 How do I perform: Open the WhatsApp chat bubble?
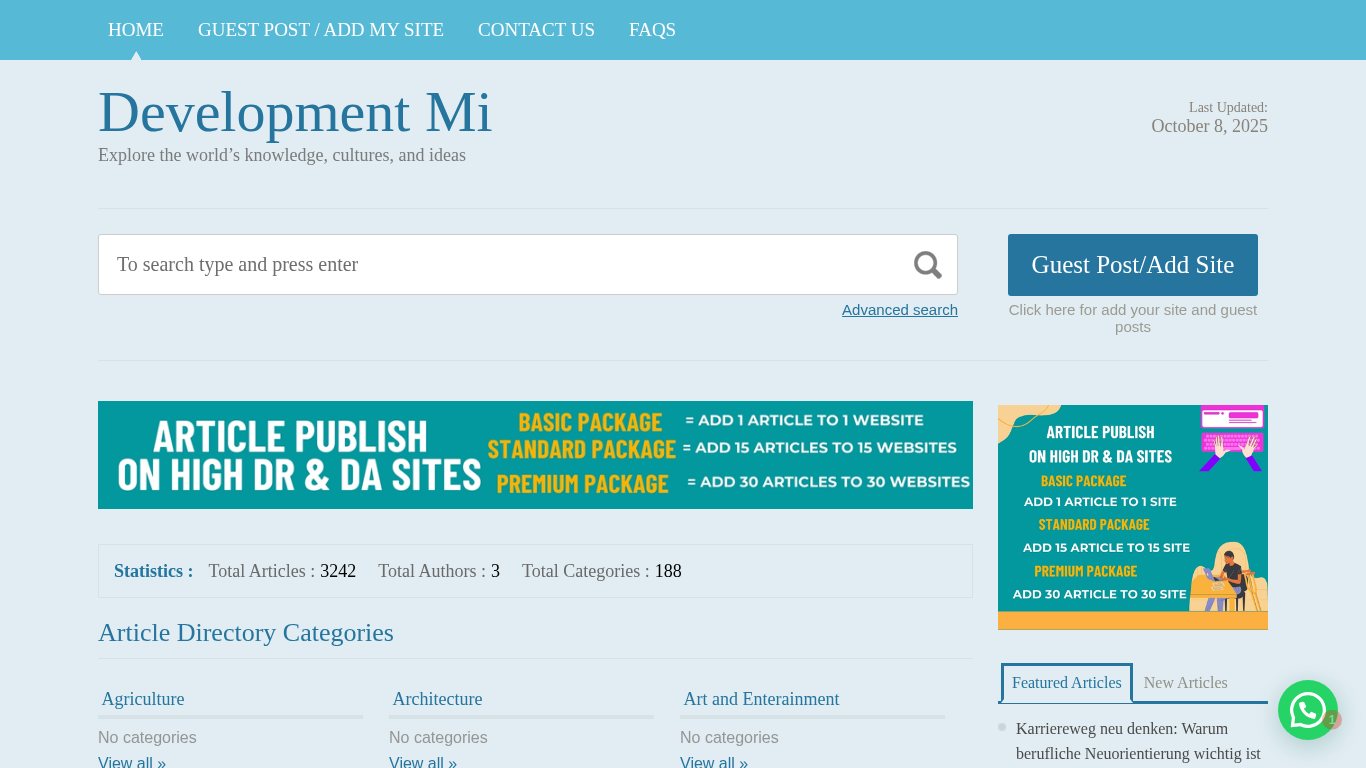click(x=1307, y=710)
